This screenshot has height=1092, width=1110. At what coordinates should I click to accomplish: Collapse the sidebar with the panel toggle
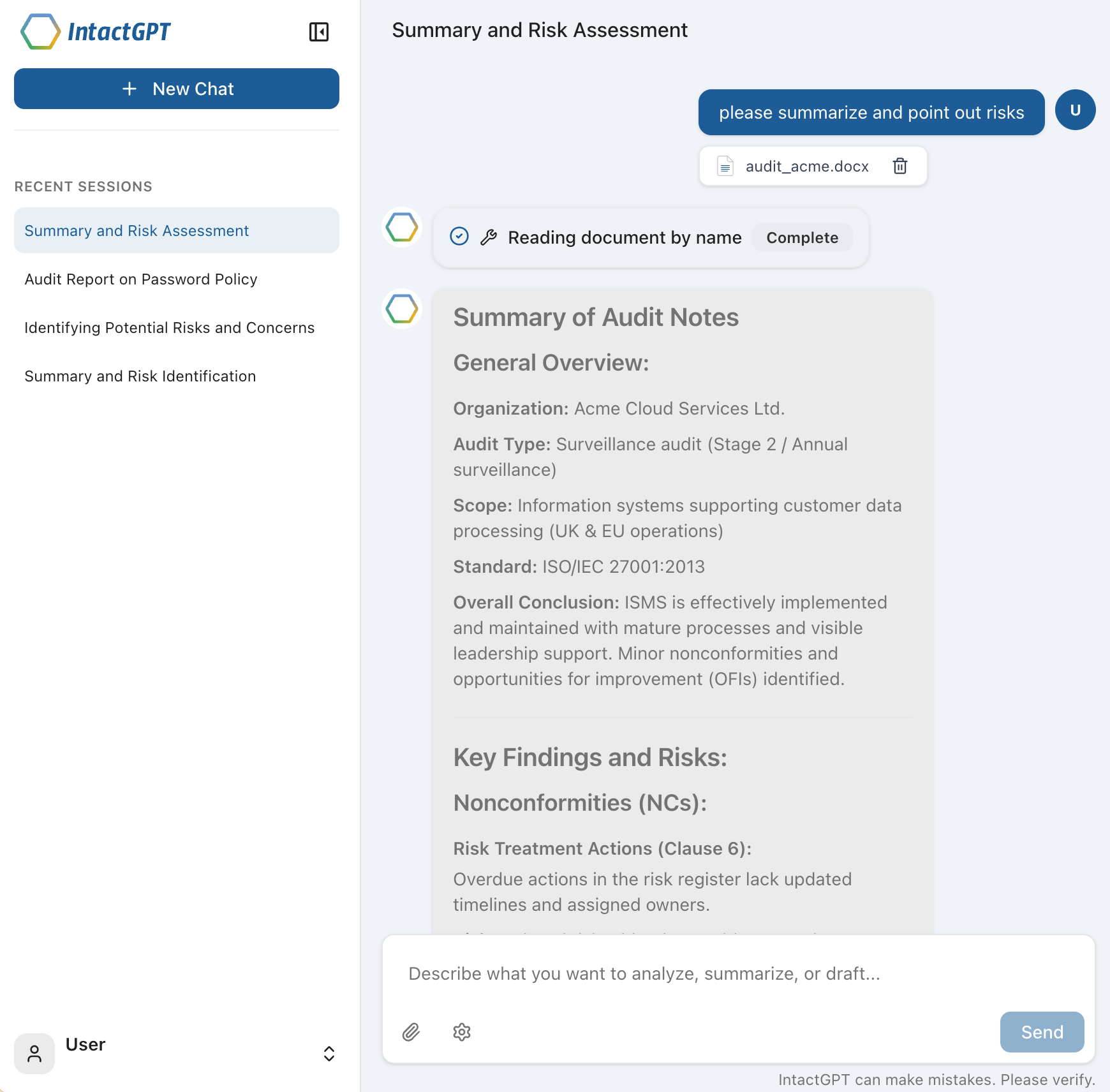coord(320,31)
